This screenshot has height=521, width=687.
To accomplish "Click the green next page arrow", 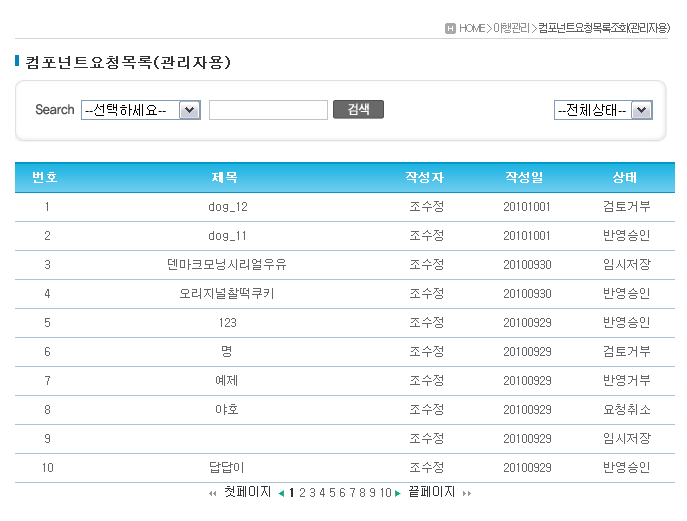I will (398, 493).
